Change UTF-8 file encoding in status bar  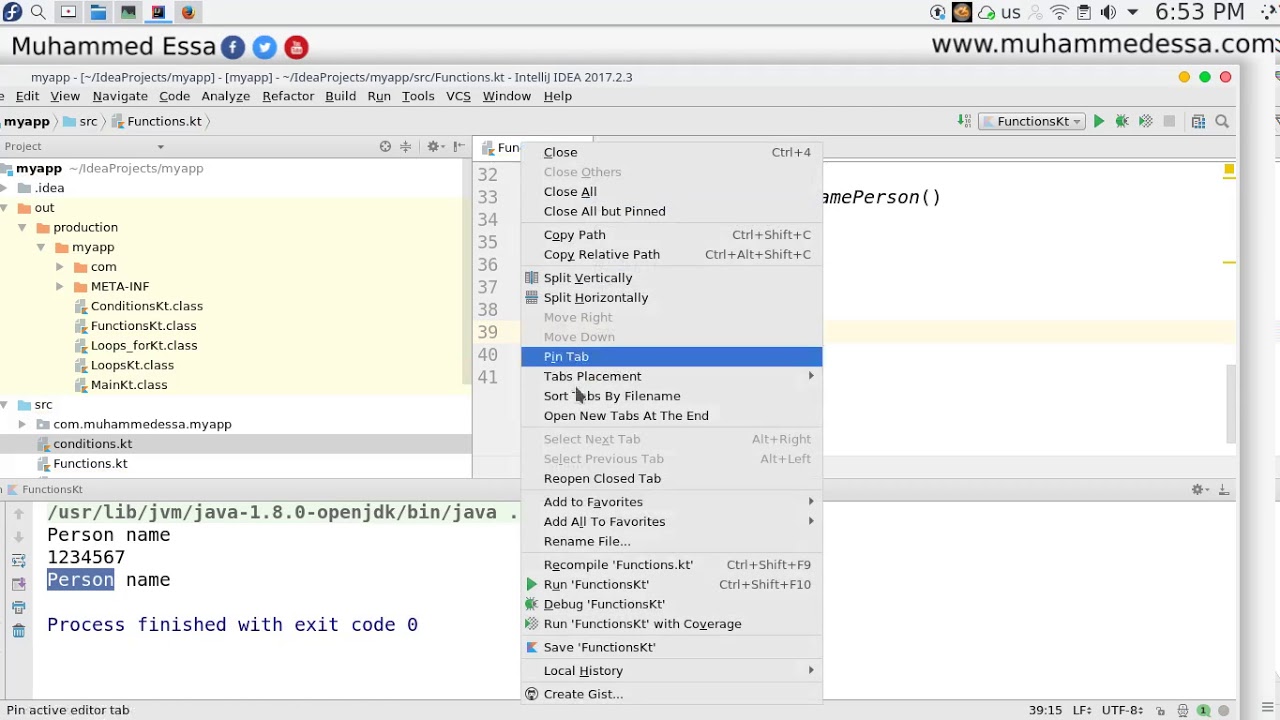[1122, 710]
